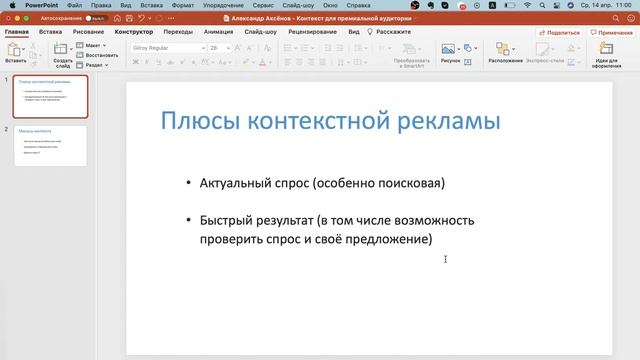Image resolution: width=640 pixels, height=360 pixels.
Task: Open the Gilroy Regular font name box
Action: (x=168, y=48)
